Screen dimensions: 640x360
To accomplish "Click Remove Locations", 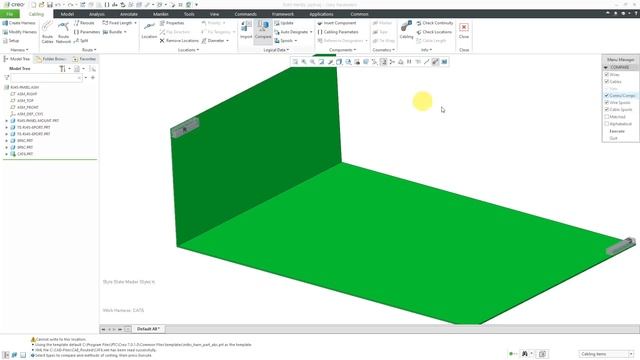I will (179, 41).
